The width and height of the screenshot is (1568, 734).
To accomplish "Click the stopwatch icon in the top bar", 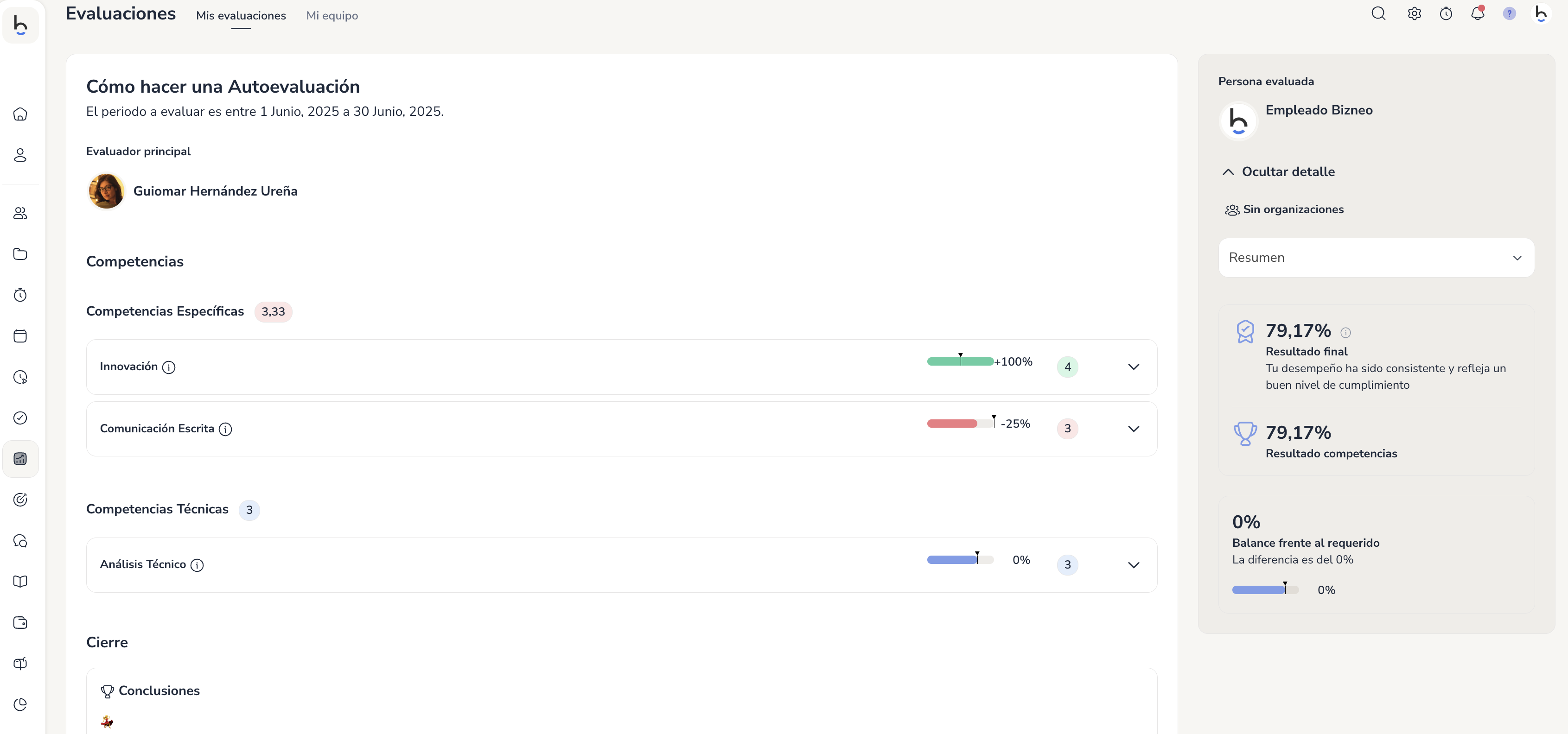I will coord(1446,13).
